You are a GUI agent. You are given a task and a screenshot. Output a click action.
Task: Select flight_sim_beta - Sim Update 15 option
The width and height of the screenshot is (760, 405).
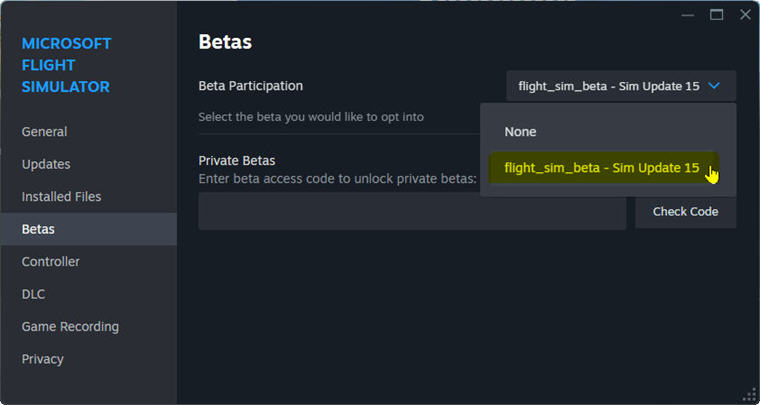point(602,168)
